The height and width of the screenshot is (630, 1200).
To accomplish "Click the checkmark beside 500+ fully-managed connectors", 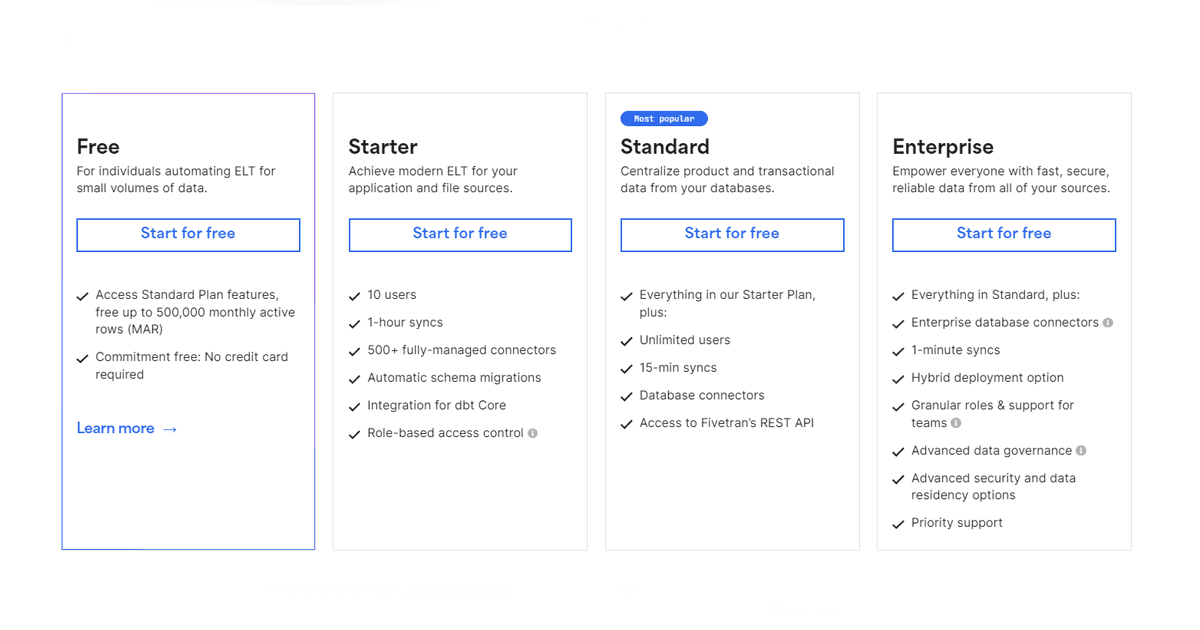I will (x=354, y=351).
